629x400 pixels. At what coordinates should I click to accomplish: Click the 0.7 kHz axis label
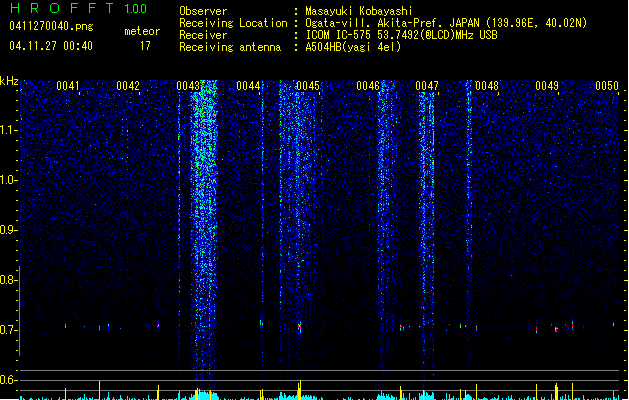coord(8,330)
